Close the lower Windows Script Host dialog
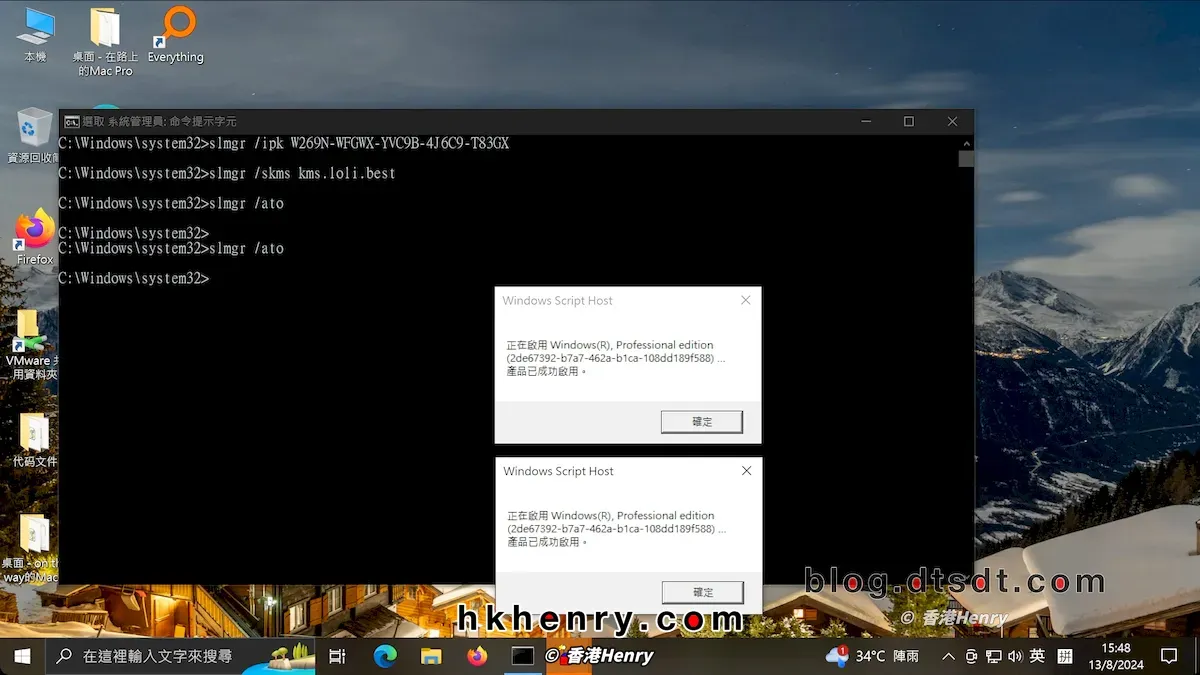Viewport: 1200px width, 675px height. pyautogui.click(x=746, y=471)
